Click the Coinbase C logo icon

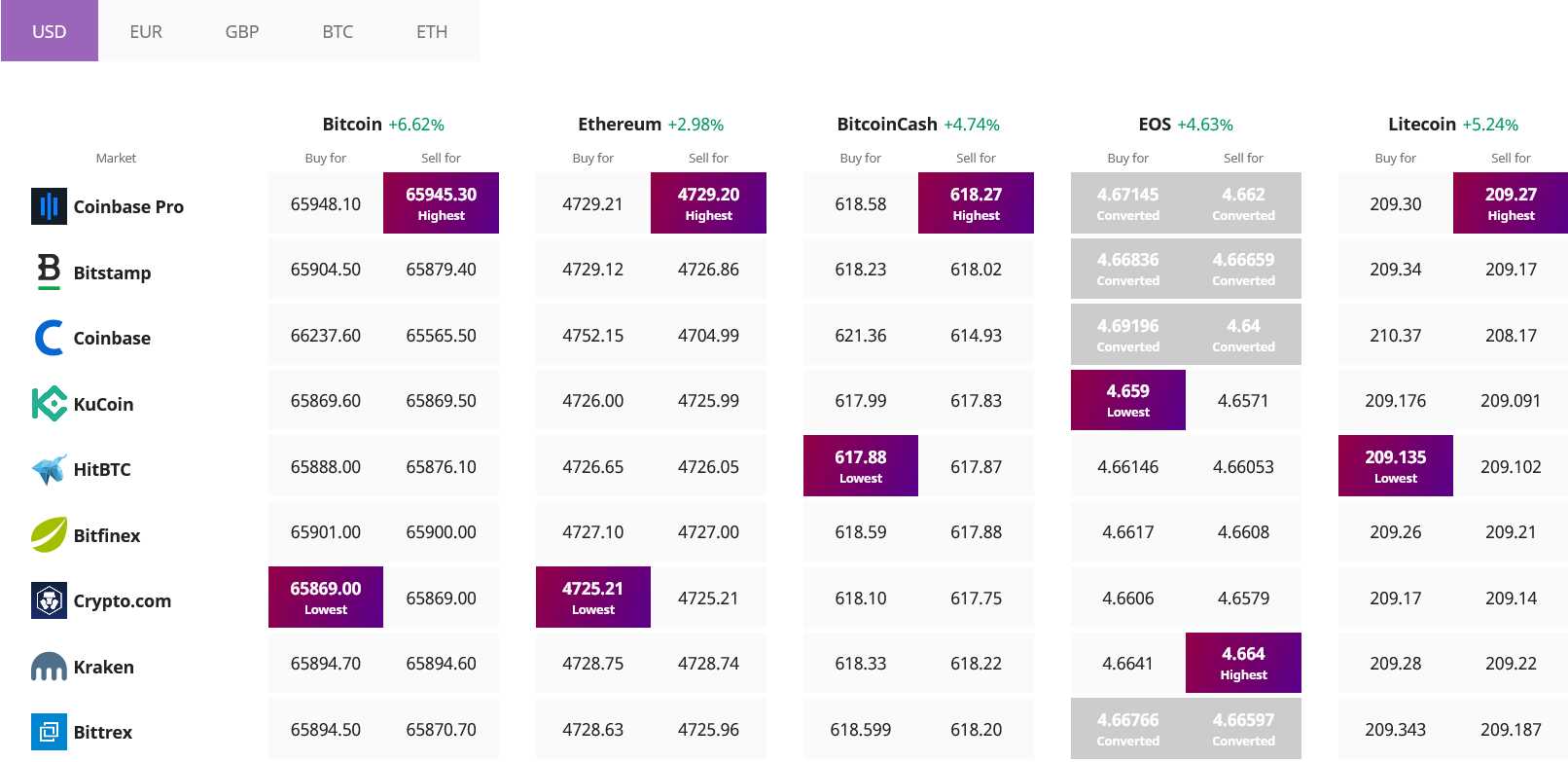click(49, 338)
